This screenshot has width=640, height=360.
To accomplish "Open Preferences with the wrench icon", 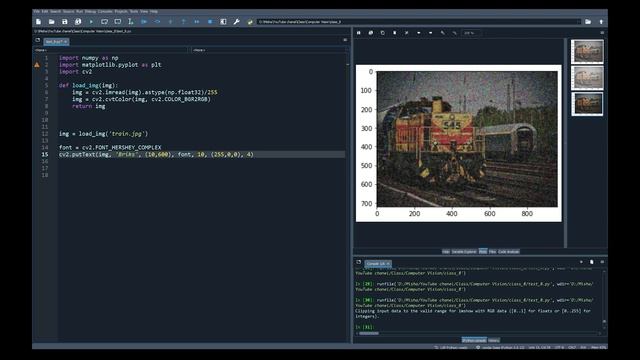I will point(236,22).
